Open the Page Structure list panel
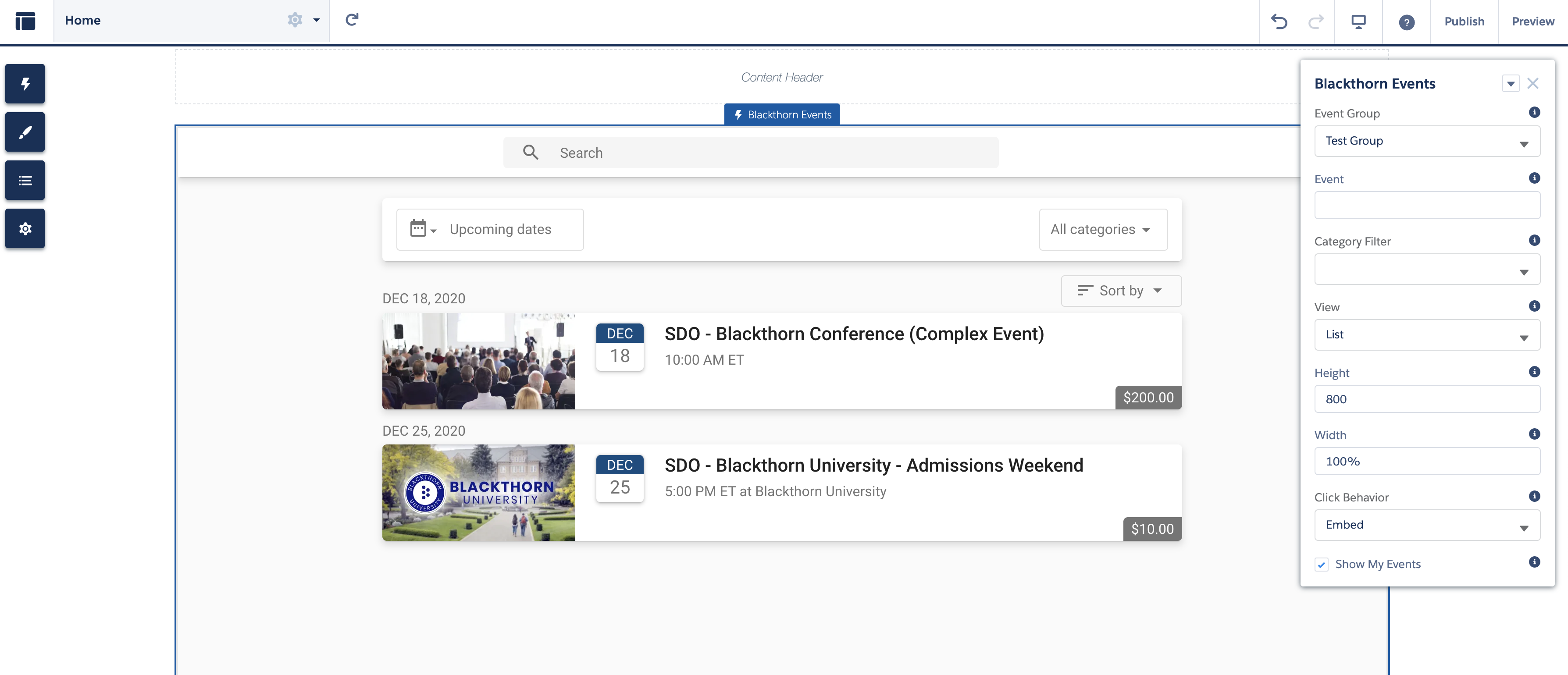This screenshot has height=675, width=1568. point(25,180)
